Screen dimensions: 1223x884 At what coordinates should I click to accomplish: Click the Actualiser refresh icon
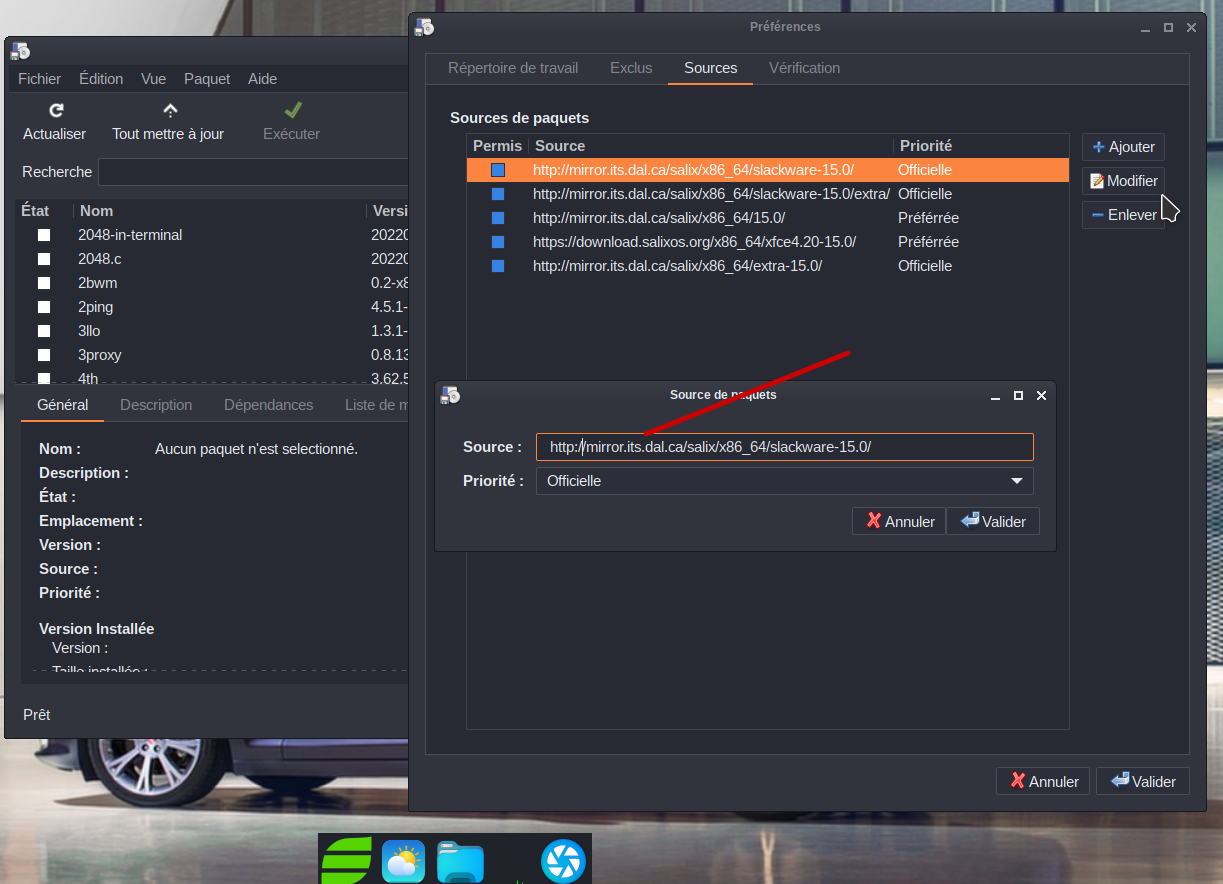(x=56, y=111)
